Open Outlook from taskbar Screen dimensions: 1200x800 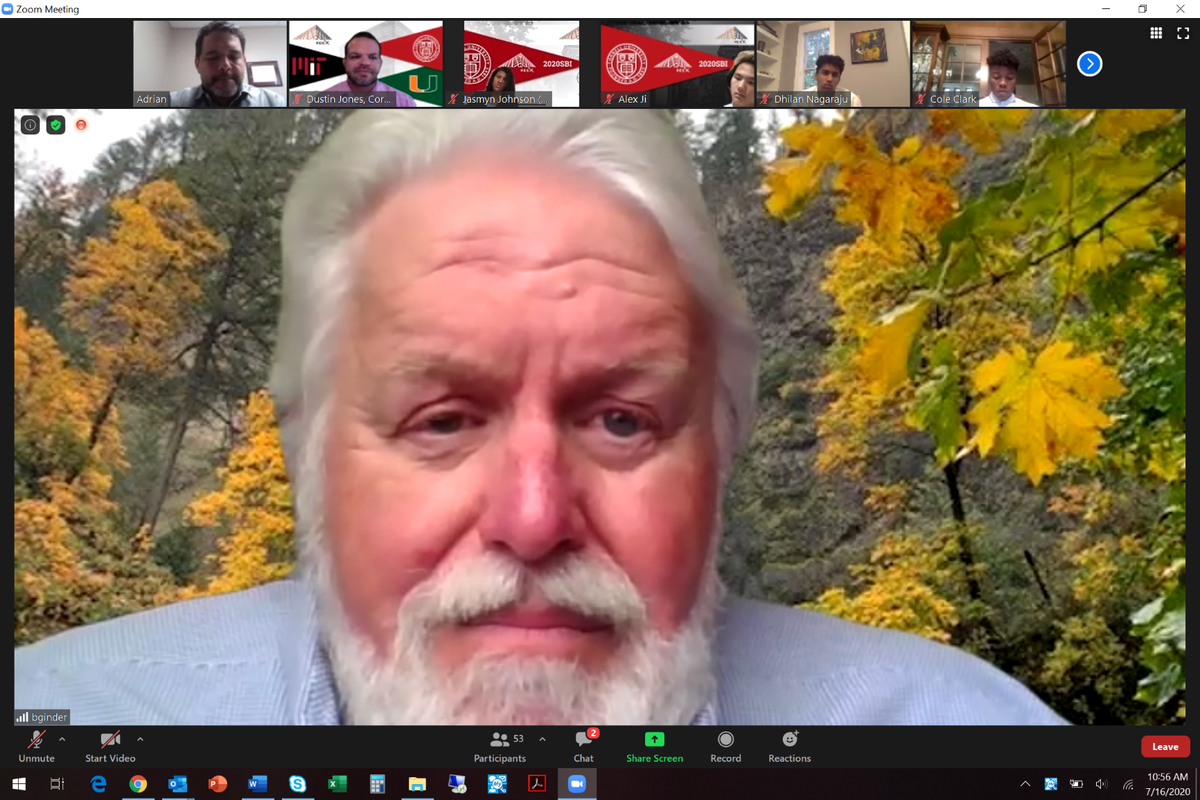click(178, 785)
